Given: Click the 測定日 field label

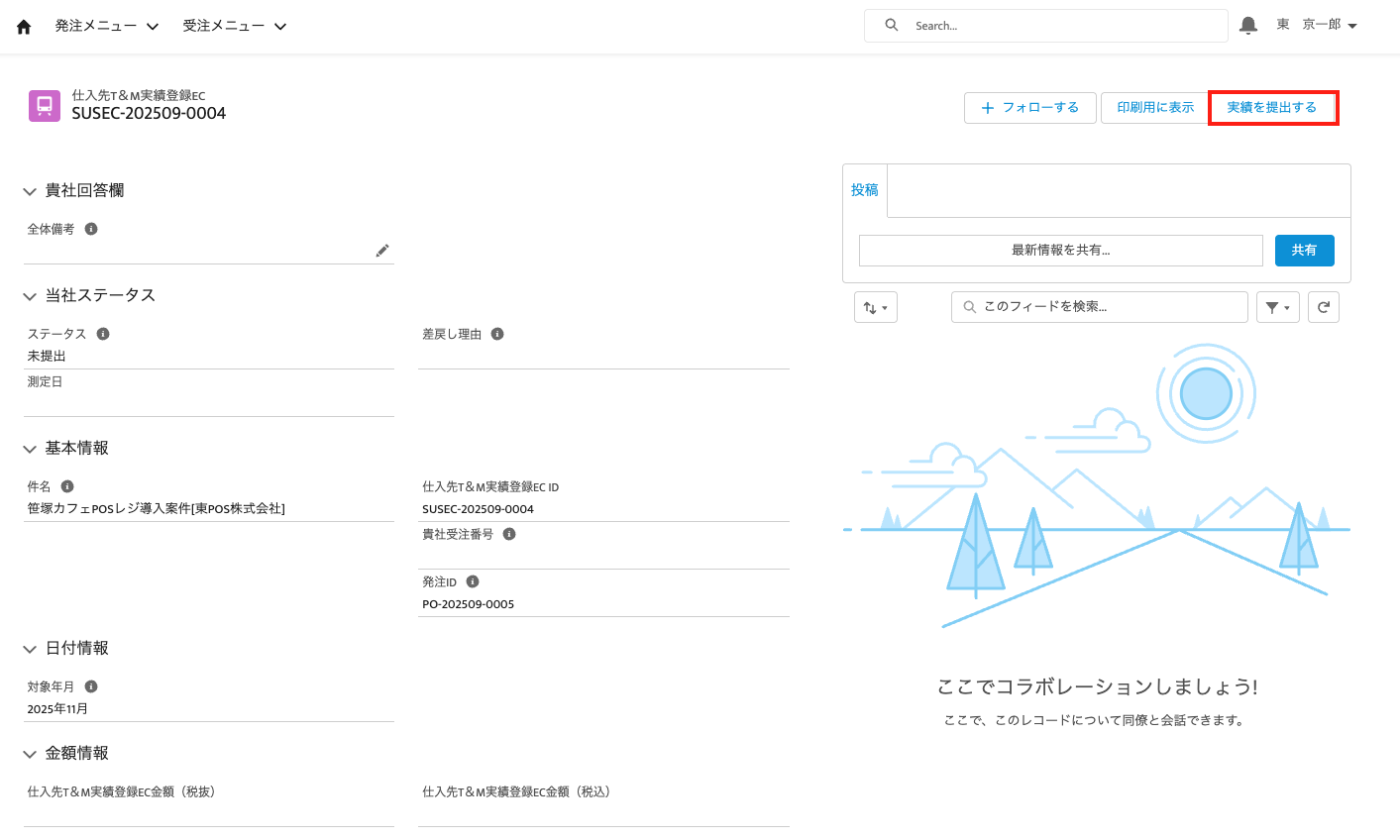Looking at the screenshot, I should pos(45,381).
